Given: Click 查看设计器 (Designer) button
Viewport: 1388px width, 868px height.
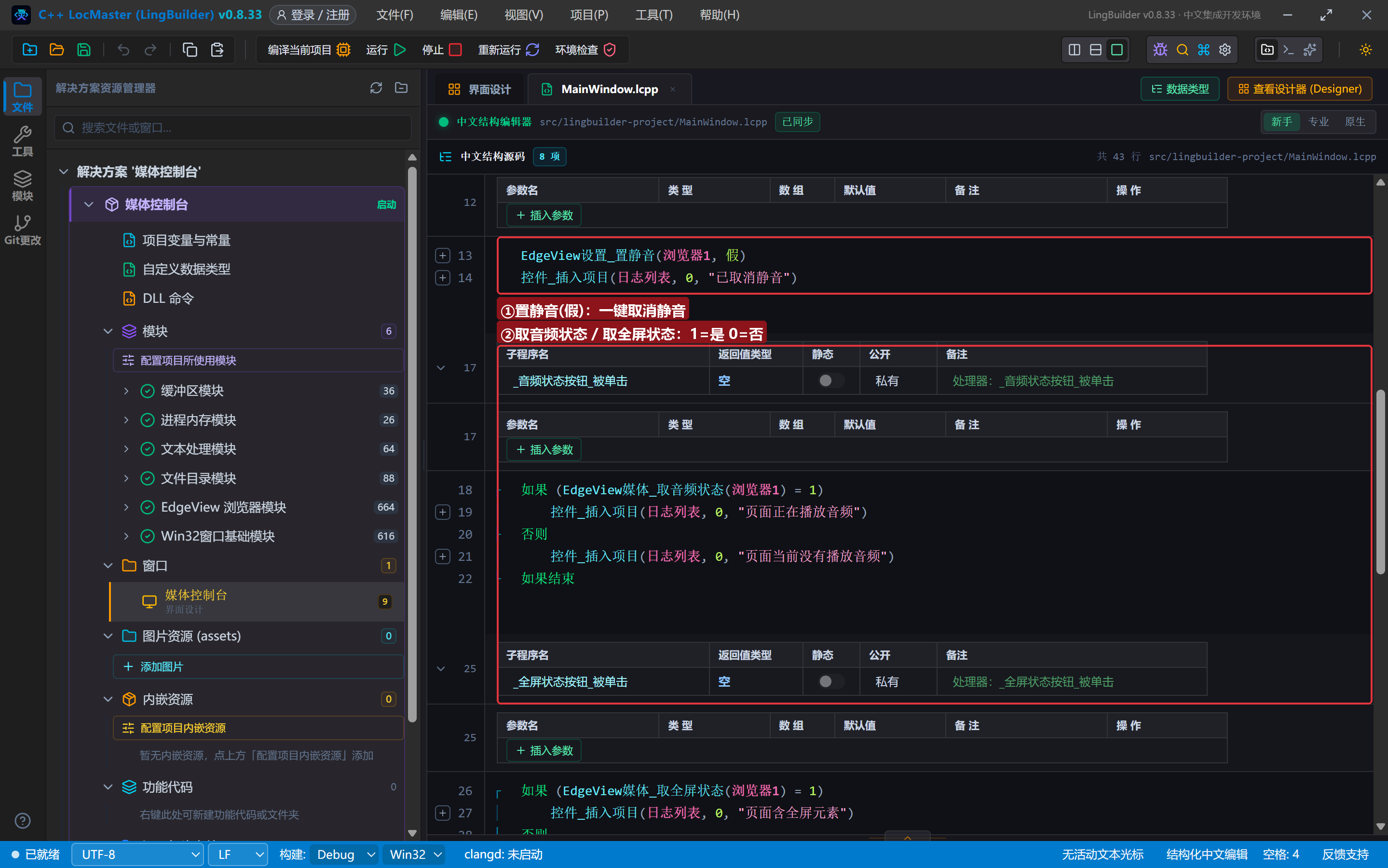Looking at the screenshot, I should click(x=1300, y=89).
